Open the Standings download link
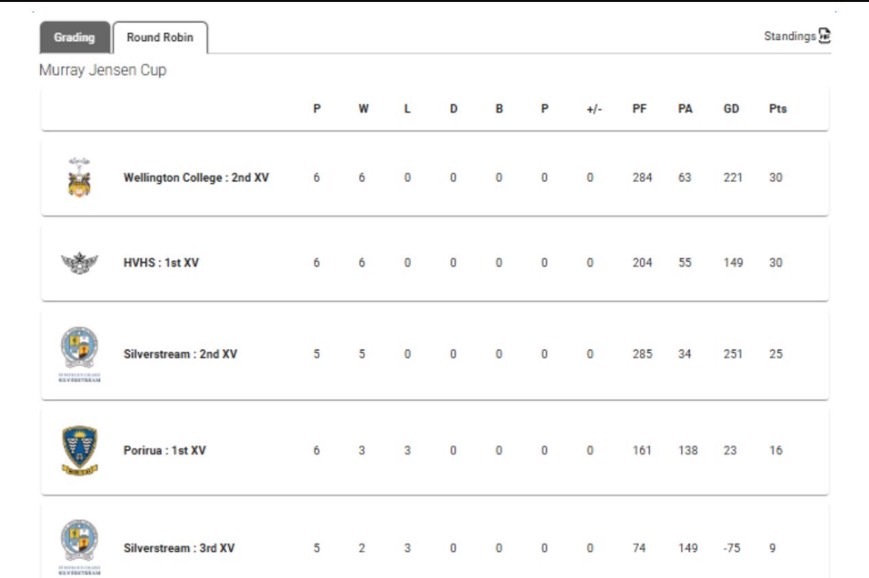The image size is (869, 578). pyautogui.click(x=790, y=36)
